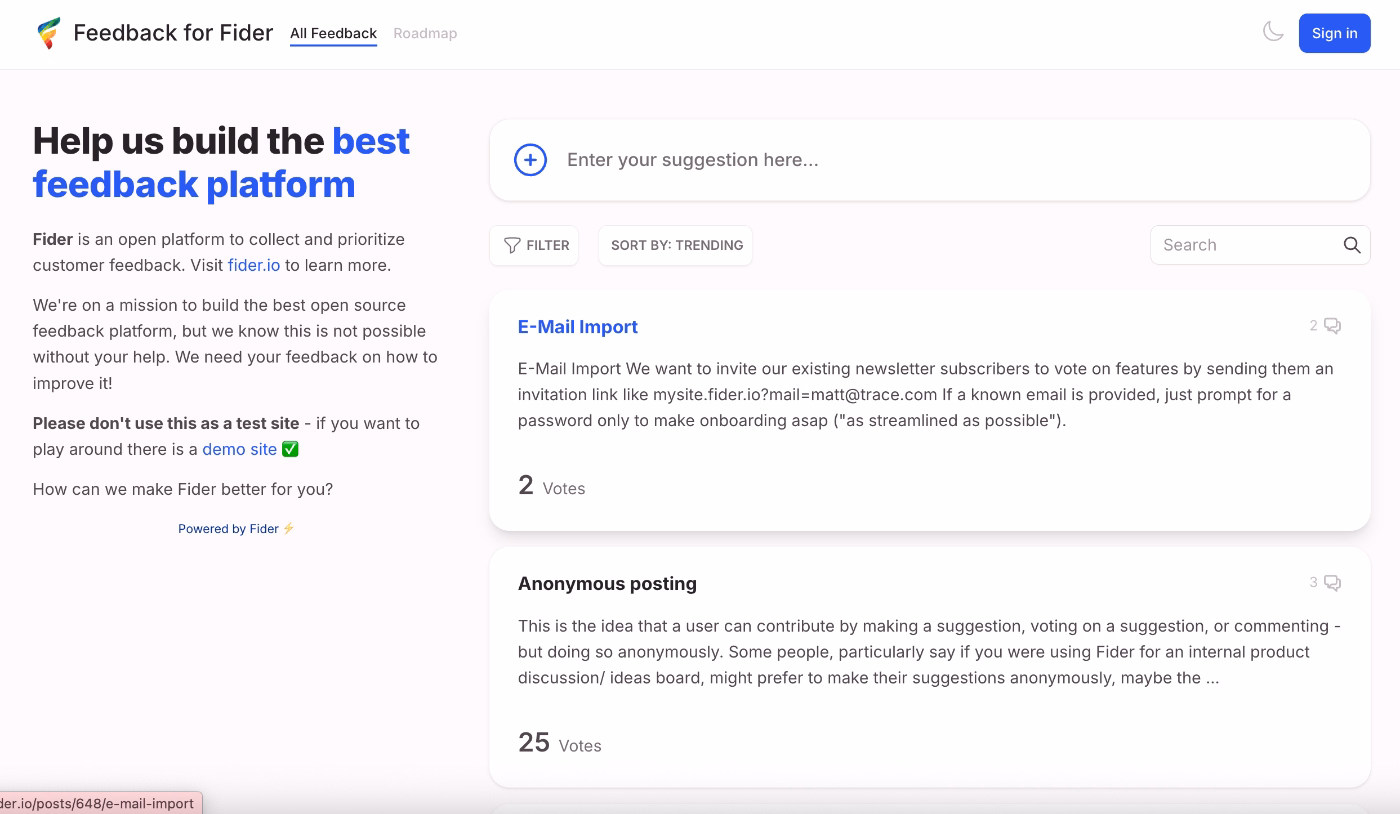The image size is (1400, 814).
Task: Click the comment count 2 on E-Mail Import
Action: [1314, 326]
